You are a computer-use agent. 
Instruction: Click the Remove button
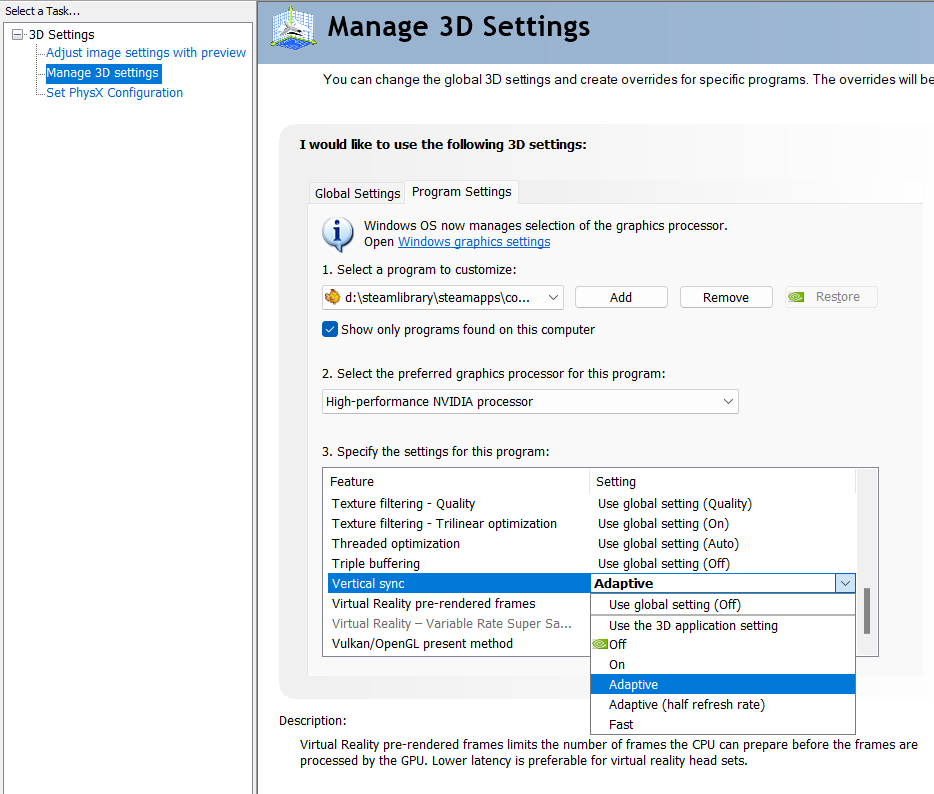pyautogui.click(x=726, y=297)
